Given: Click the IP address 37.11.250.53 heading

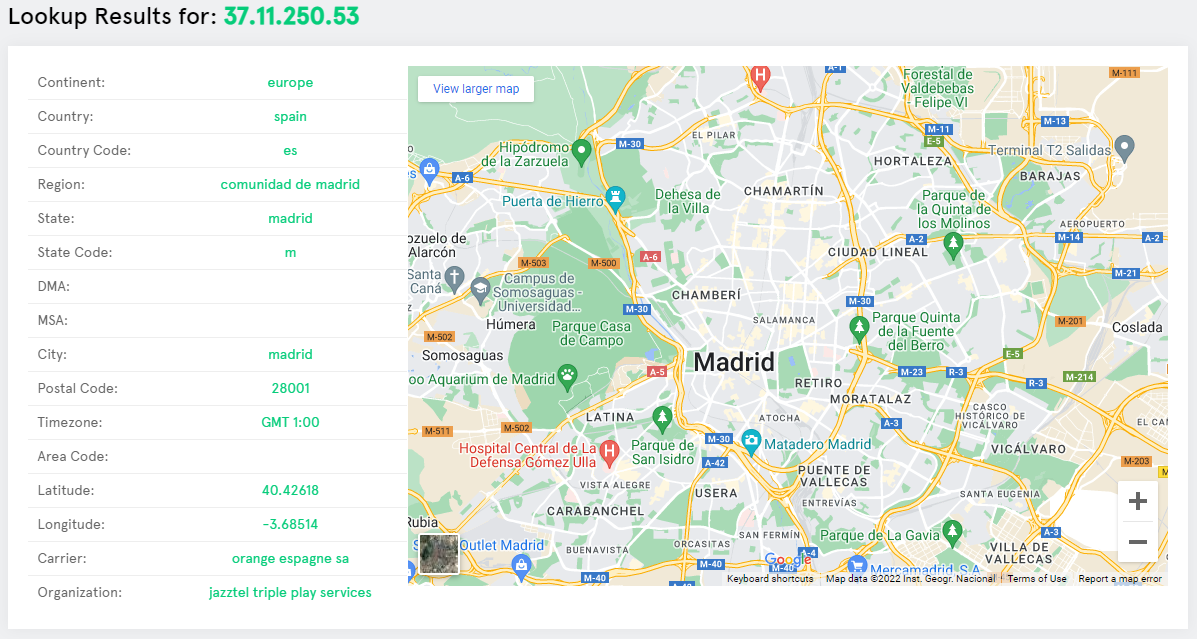Looking at the screenshot, I should tap(292, 16).
